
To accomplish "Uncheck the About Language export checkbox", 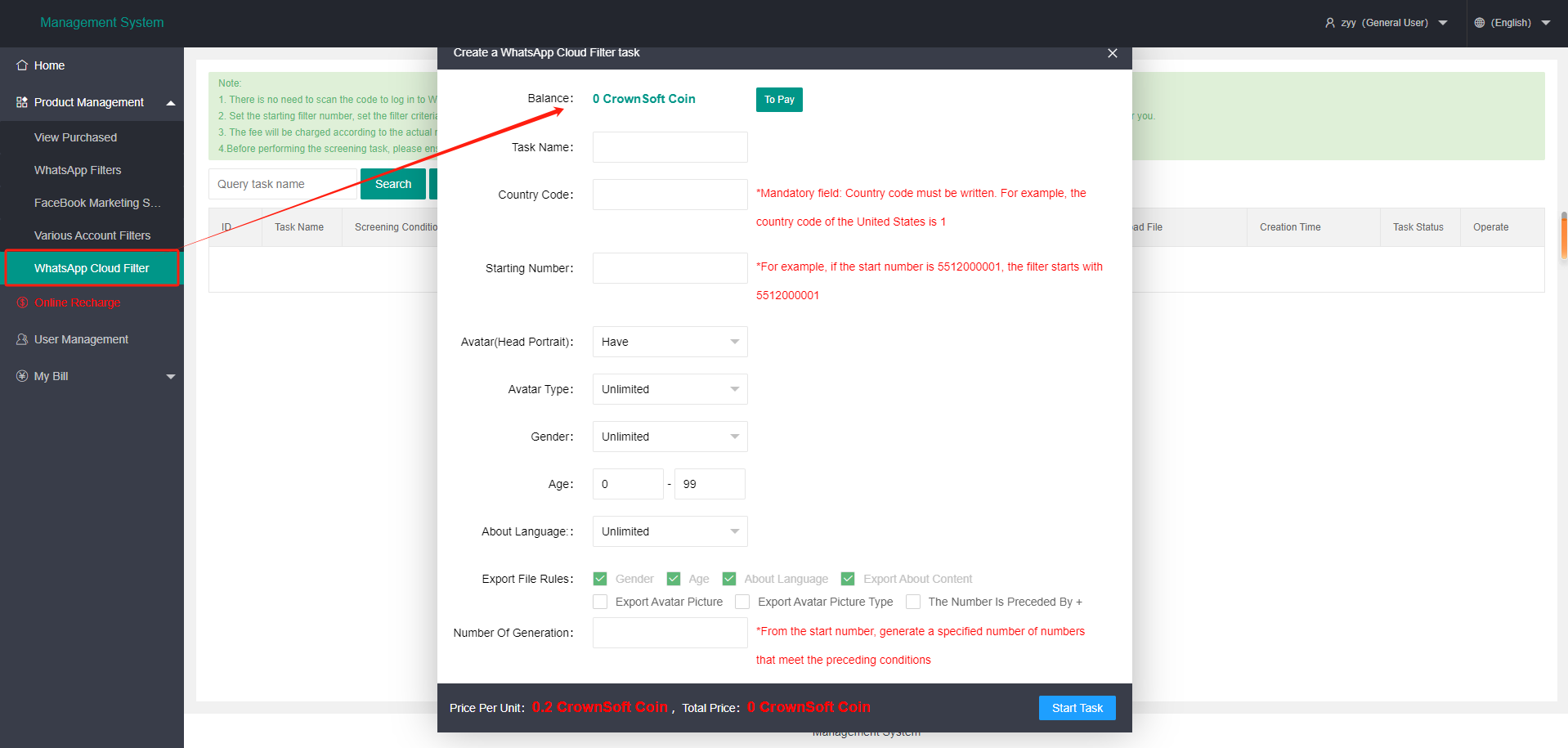I will pyautogui.click(x=729, y=579).
